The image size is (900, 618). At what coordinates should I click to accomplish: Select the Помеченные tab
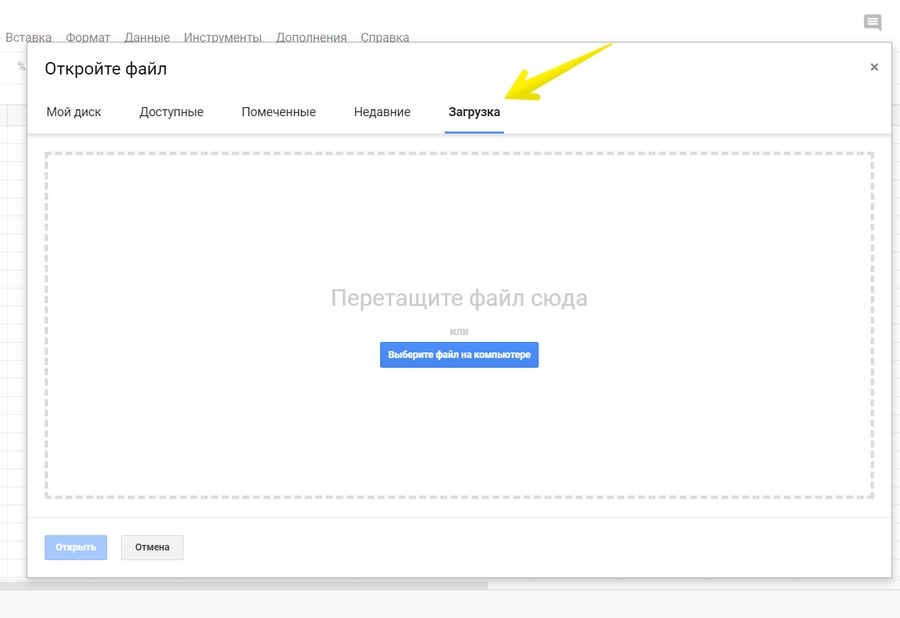coord(278,112)
